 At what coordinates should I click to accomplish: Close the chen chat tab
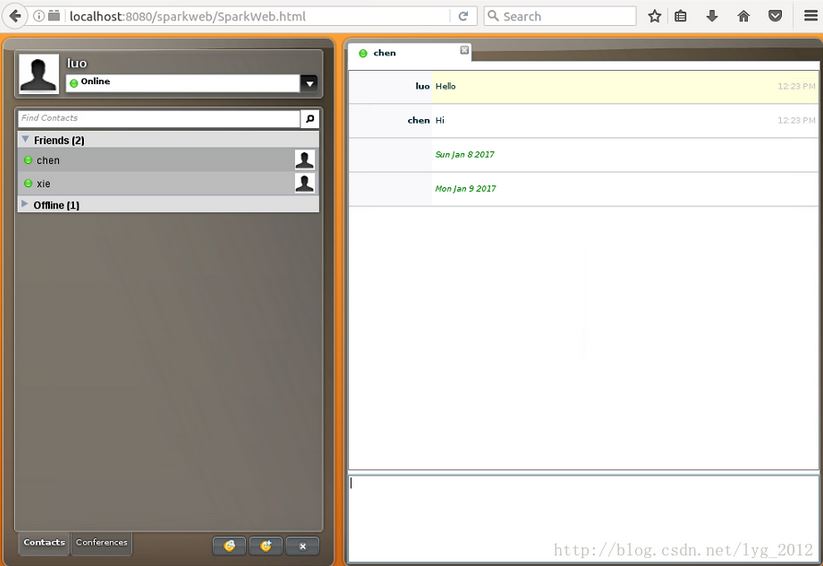click(x=464, y=50)
